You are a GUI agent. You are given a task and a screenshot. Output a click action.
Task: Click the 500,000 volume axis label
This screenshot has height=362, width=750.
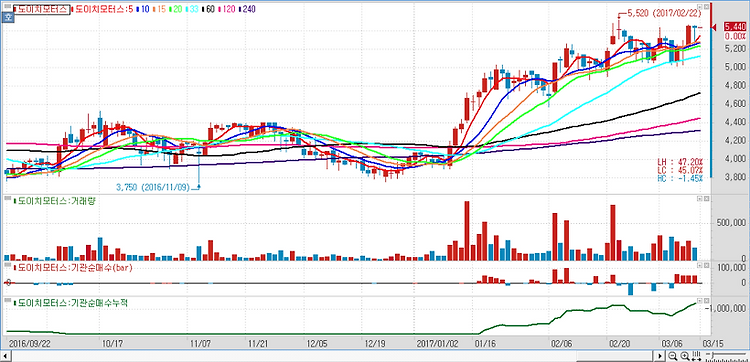[x=732, y=222]
